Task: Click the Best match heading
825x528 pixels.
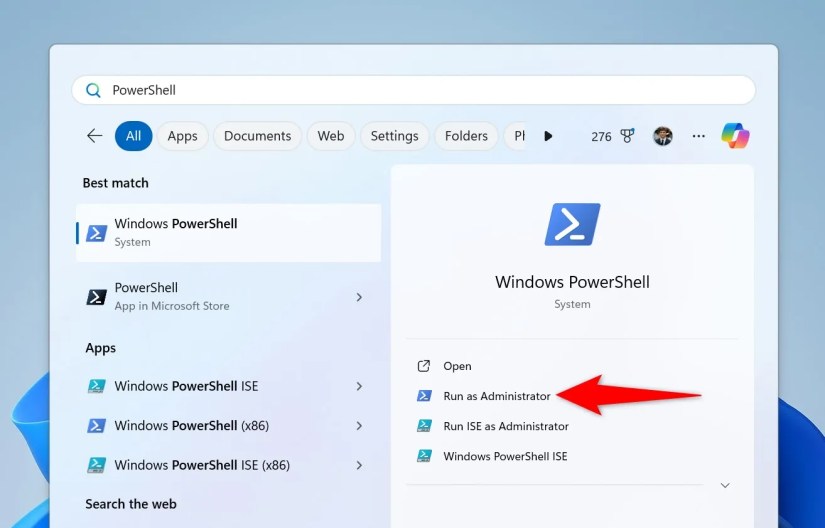Action: (116, 183)
